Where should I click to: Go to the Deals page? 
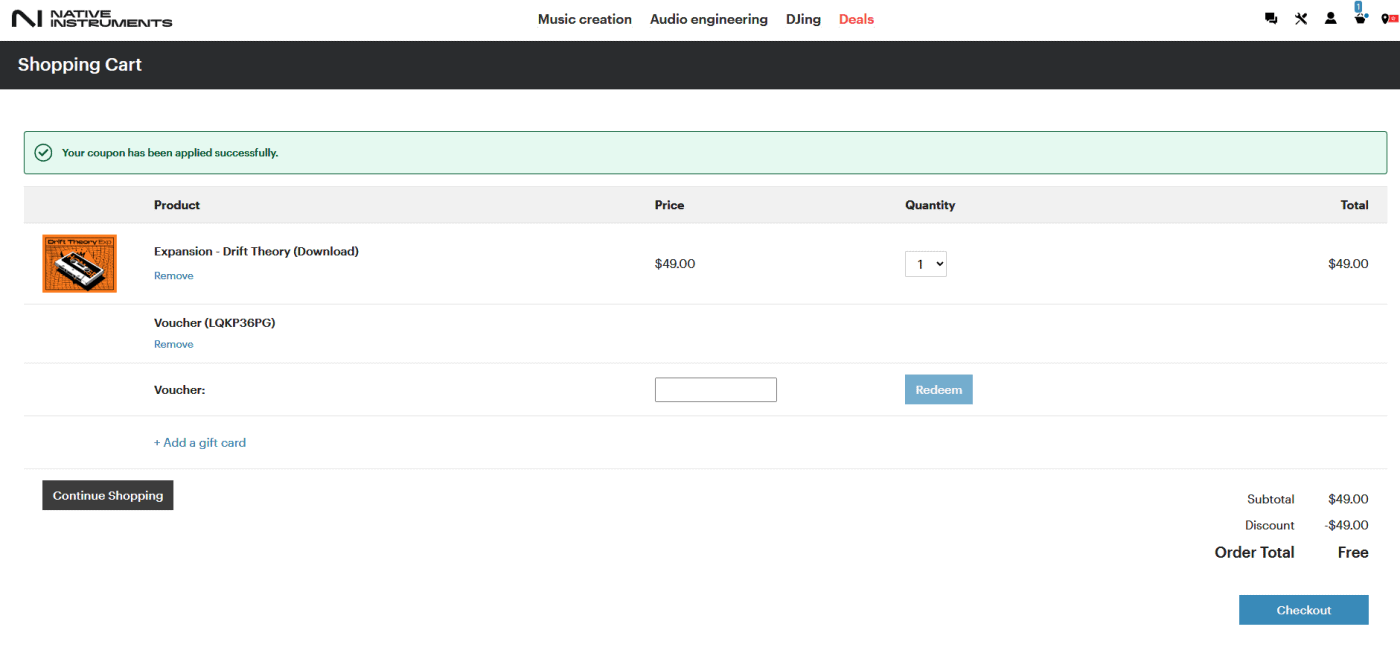click(x=856, y=19)
